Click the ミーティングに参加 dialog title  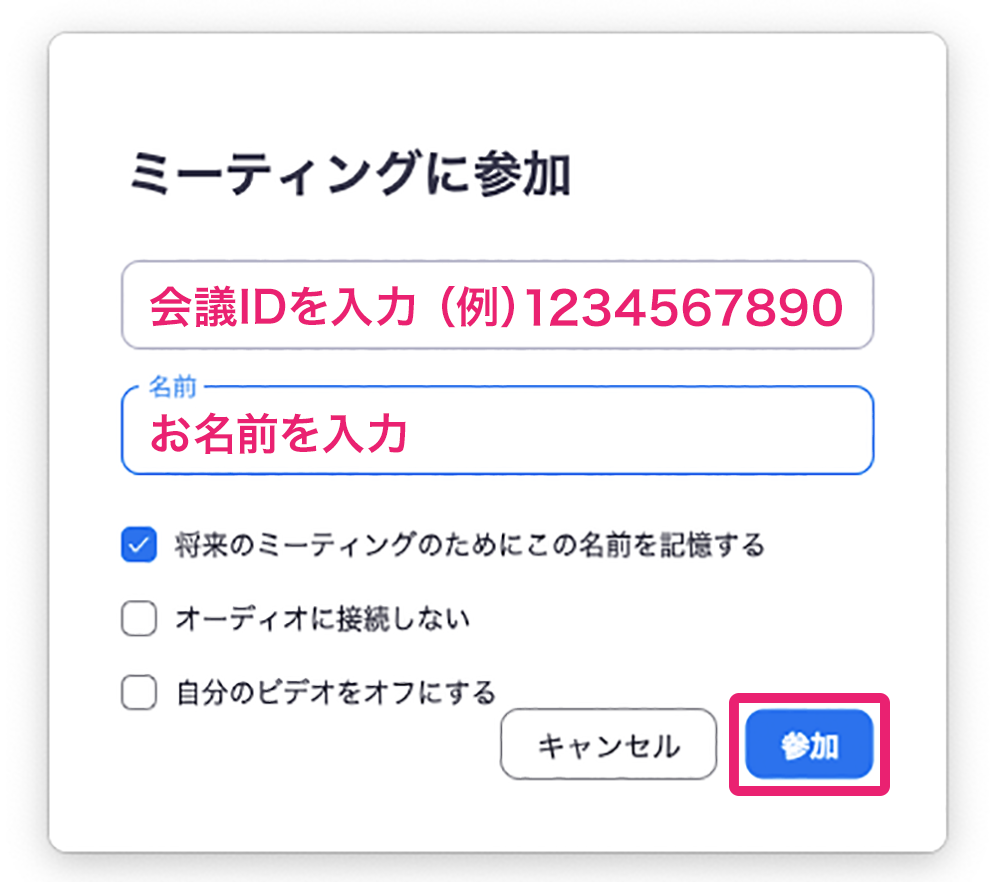point(350,176)
